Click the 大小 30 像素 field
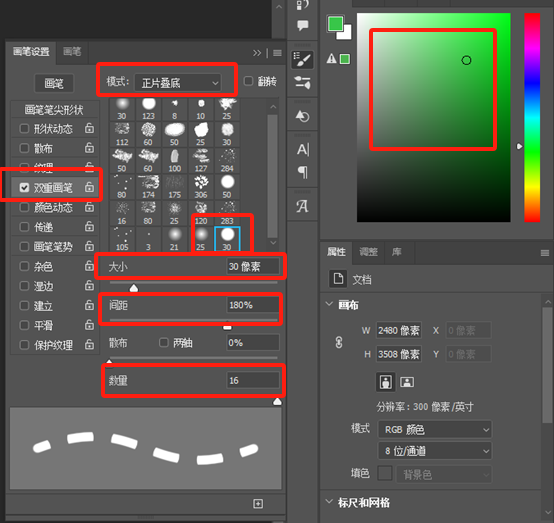The height and width of the screenshot is (523, 554). pos(253,266)
